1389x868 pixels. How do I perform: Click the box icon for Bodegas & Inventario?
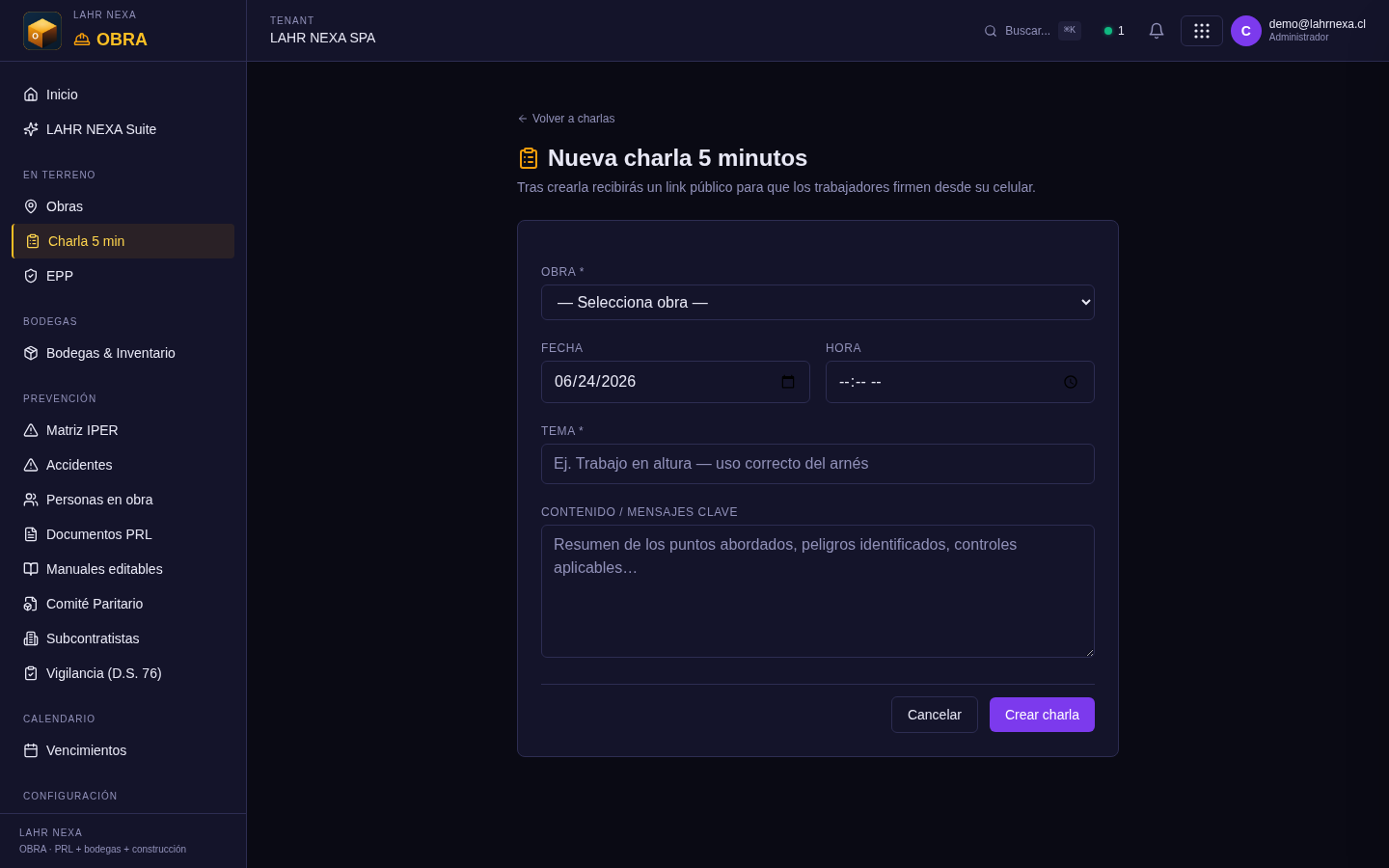click(31, 353)
